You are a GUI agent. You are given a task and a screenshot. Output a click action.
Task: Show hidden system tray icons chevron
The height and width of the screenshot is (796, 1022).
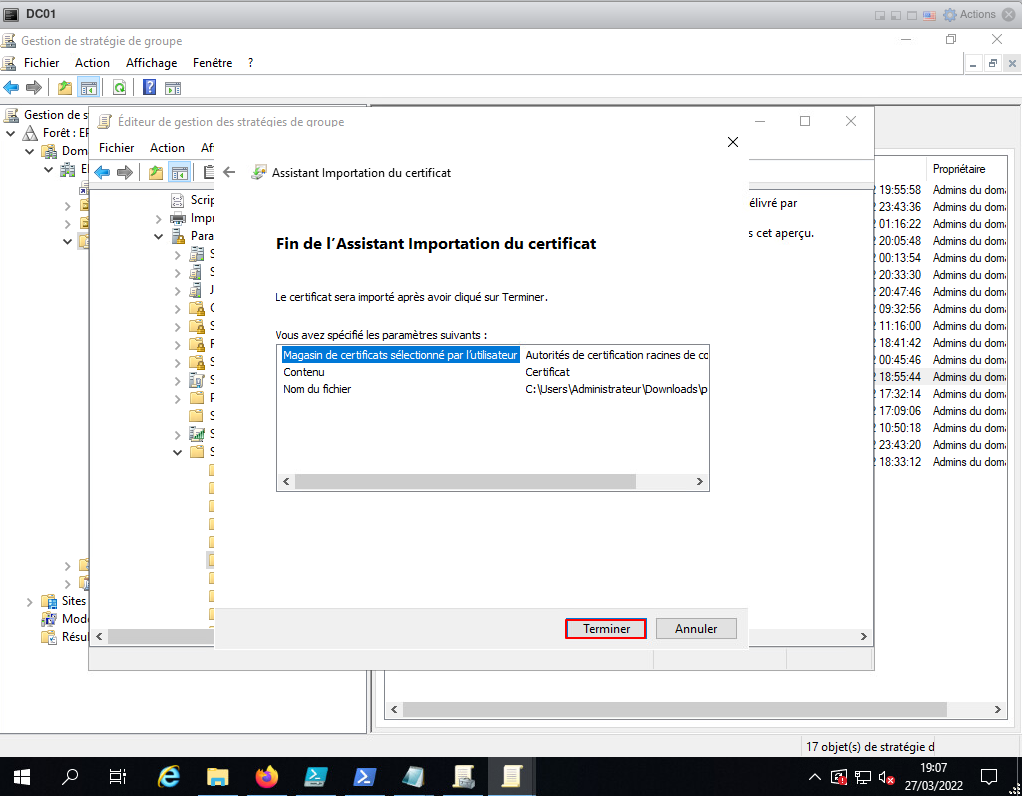pos(814,777)
